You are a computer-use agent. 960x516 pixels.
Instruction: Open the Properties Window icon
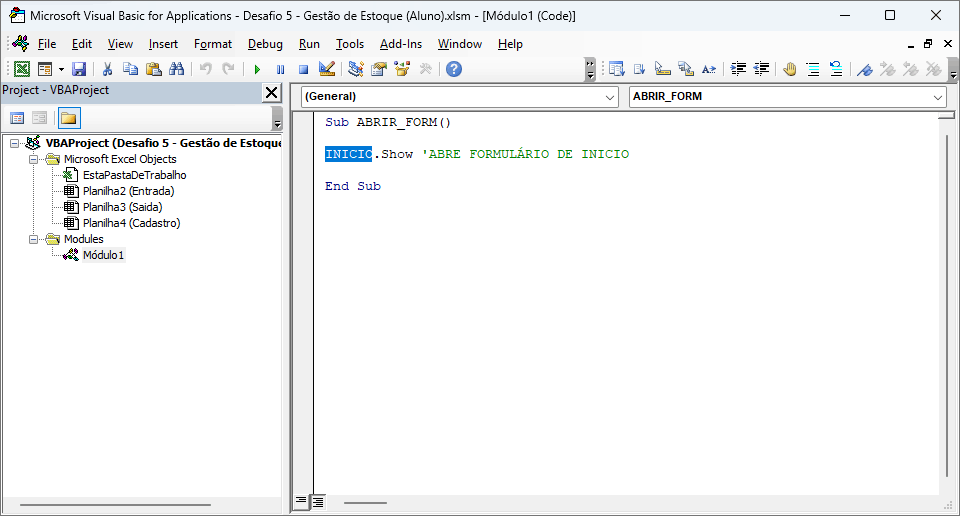379,69
